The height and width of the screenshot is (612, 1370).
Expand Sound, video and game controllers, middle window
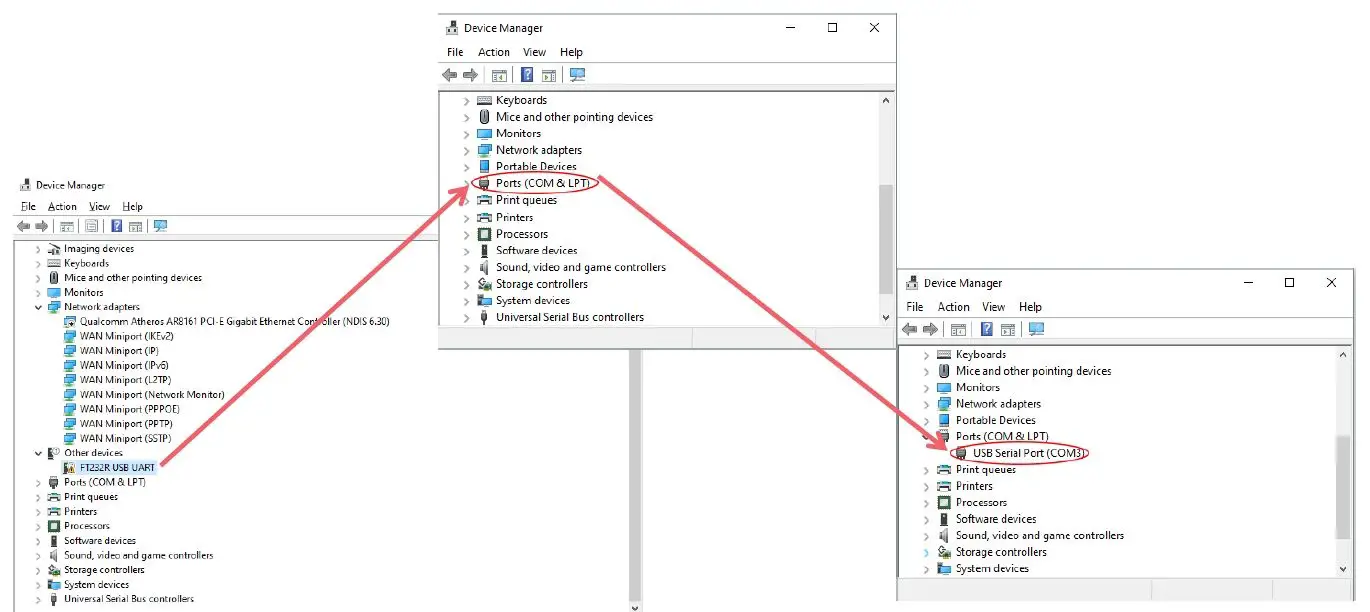[466, 267]
